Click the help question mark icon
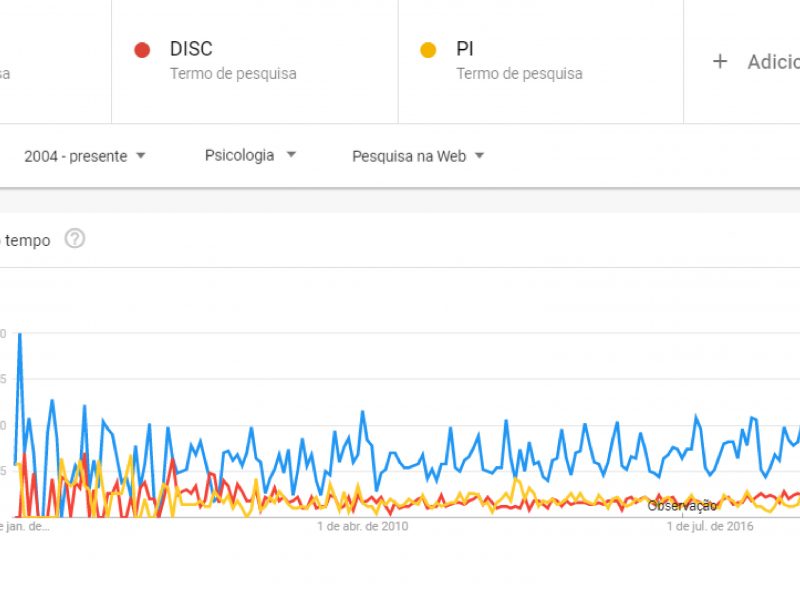This screenshot has height=600, width=800. (x=74, y=239)
